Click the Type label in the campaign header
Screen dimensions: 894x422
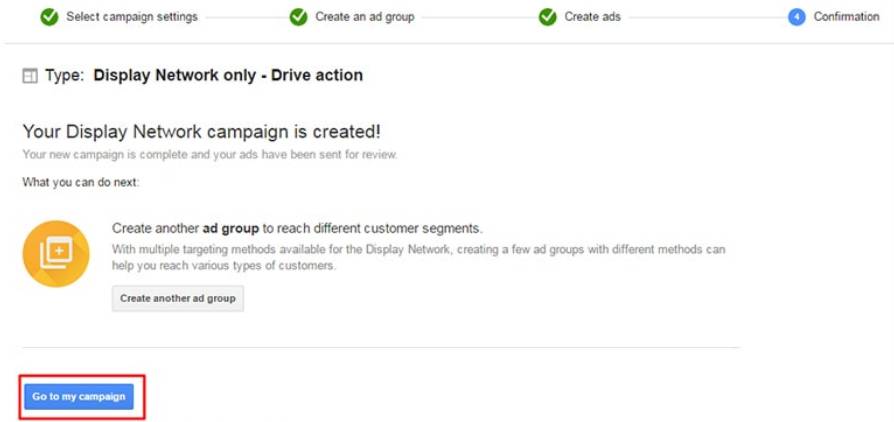64,76
